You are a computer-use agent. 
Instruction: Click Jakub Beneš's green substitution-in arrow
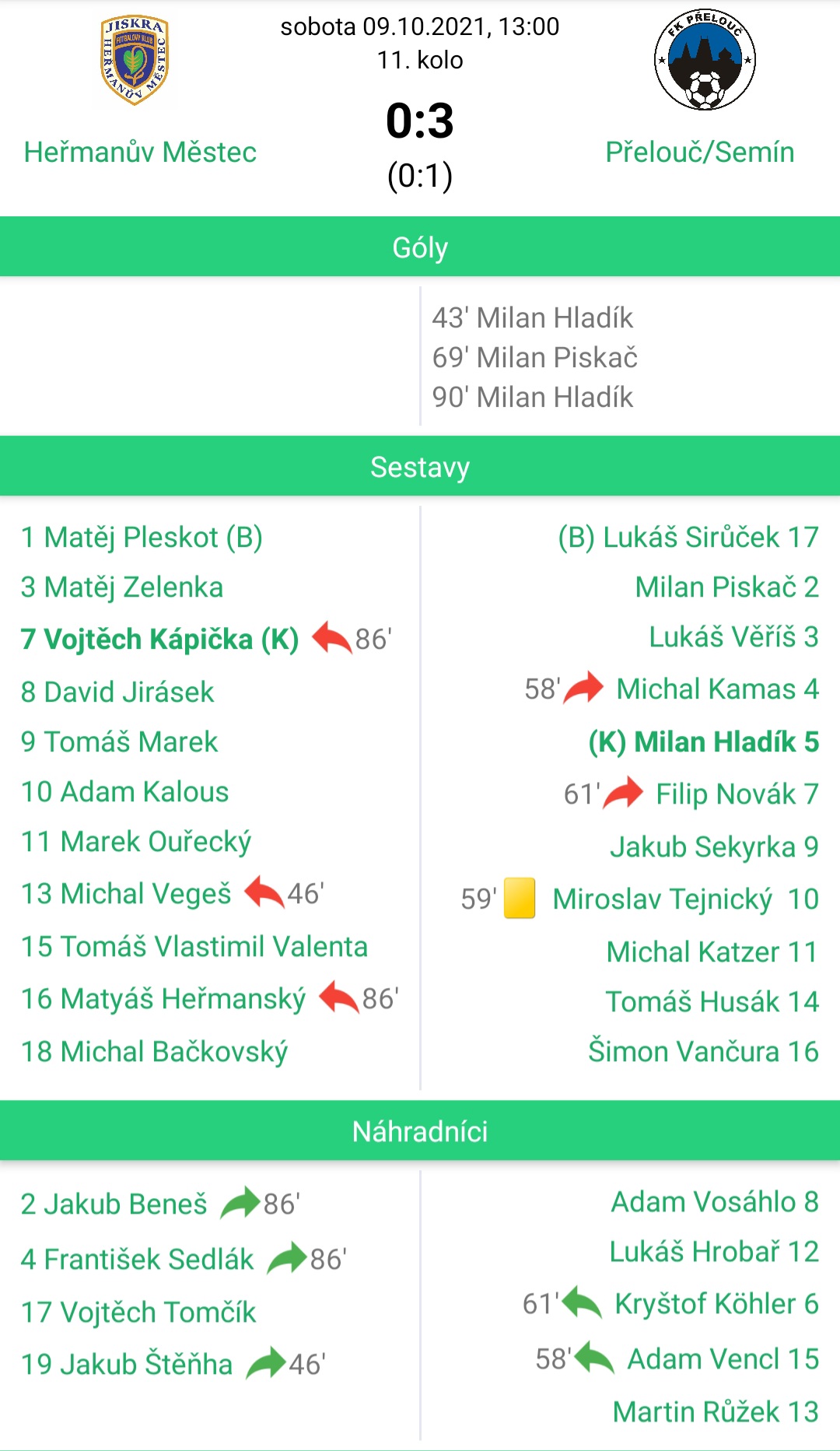240,1203
